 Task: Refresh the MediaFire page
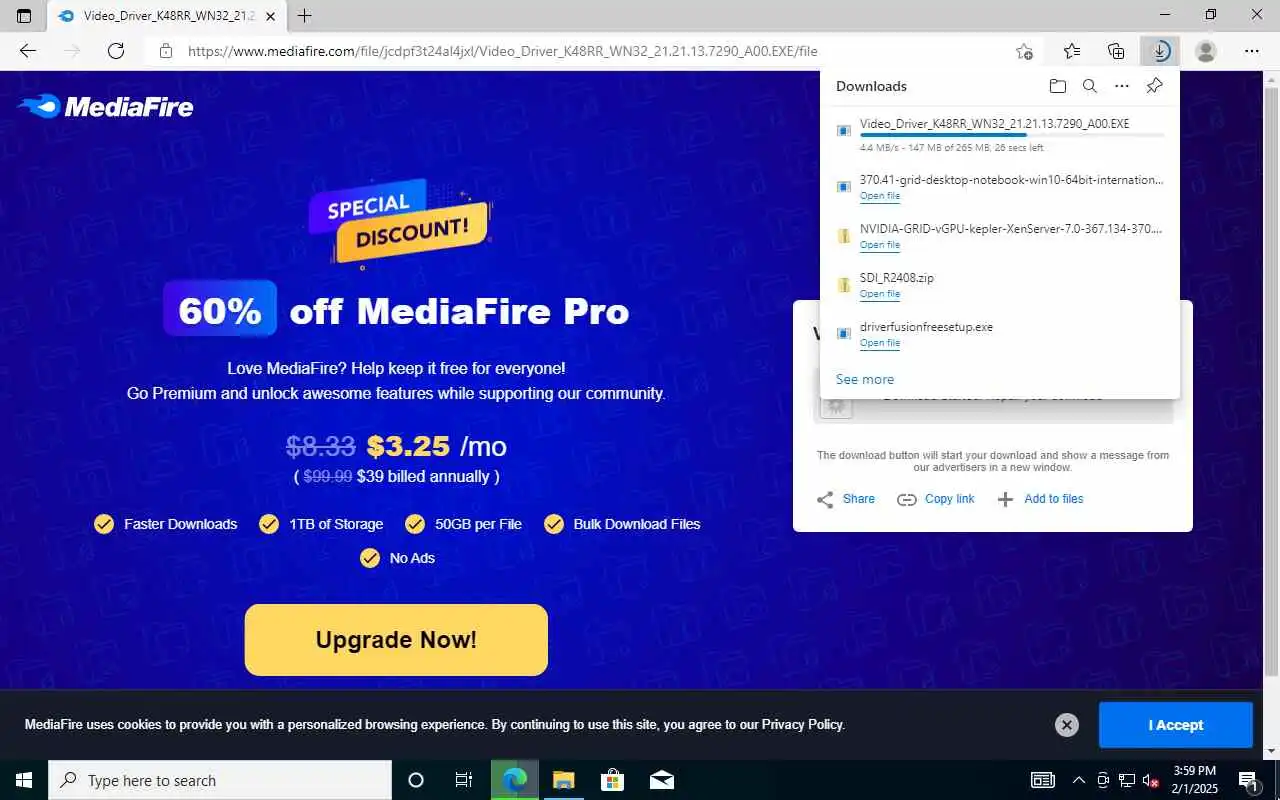pyautogui.click(x=116, y=51)
